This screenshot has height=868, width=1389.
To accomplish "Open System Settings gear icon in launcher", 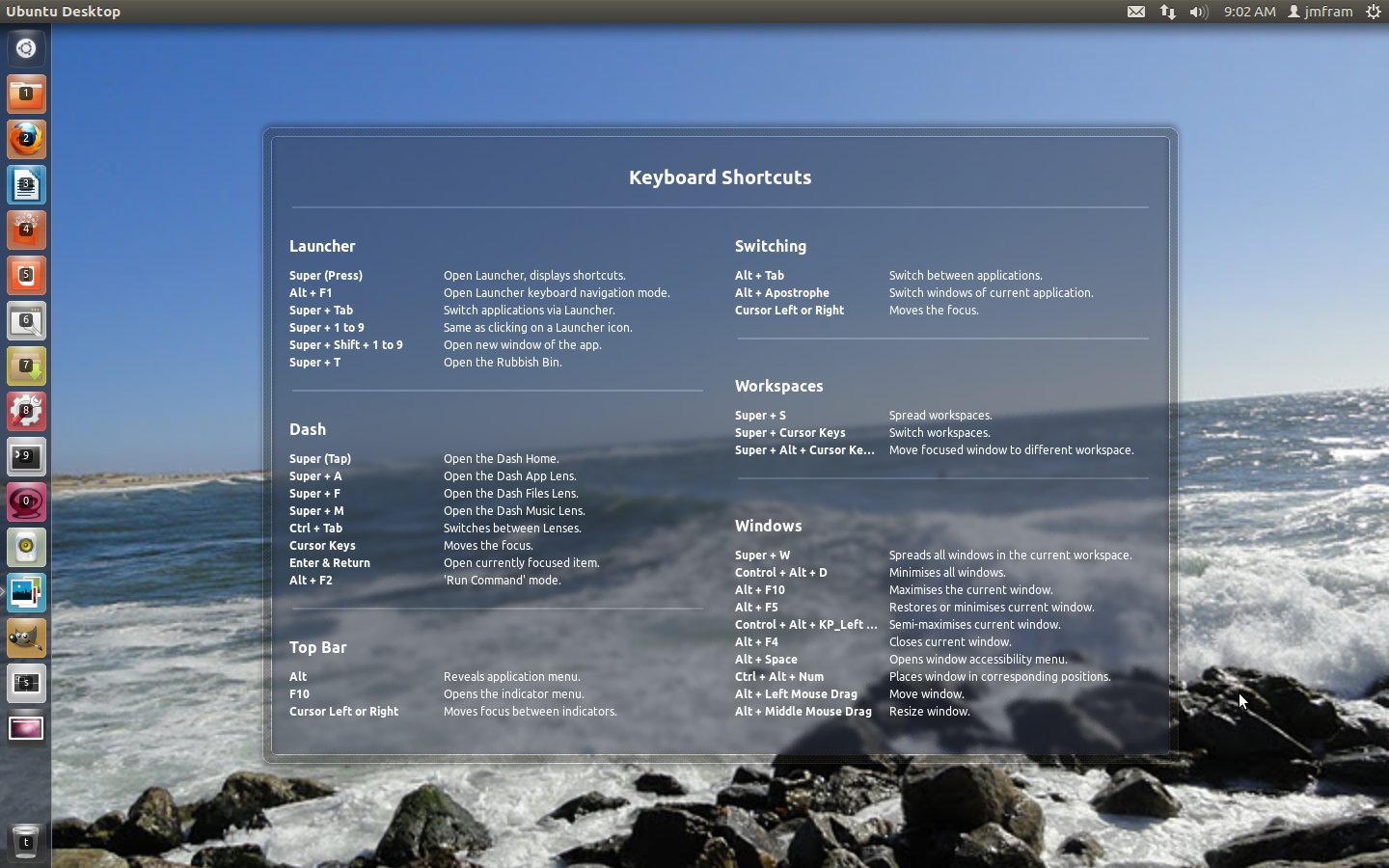I will [26, 412].
